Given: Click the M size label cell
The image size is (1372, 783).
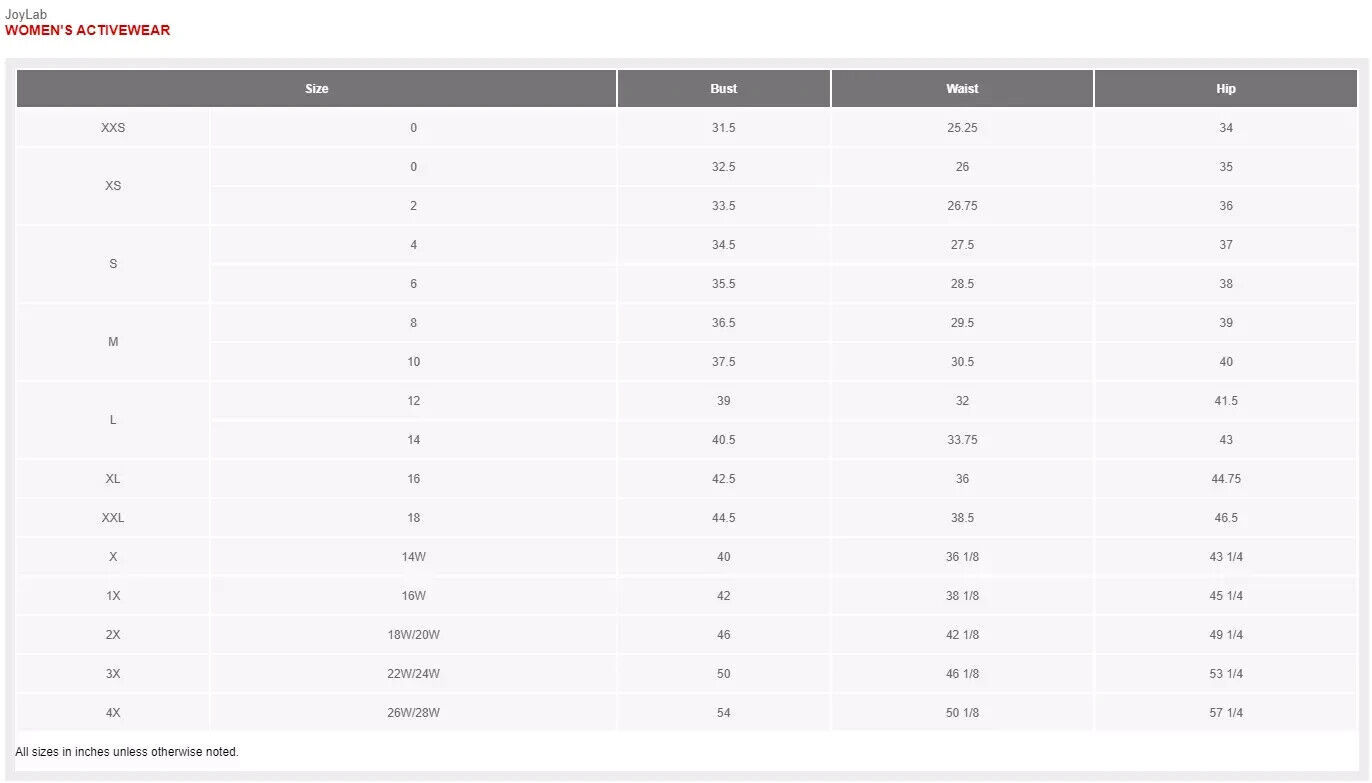Looking at the screenshot, I should tap(113, 342).
